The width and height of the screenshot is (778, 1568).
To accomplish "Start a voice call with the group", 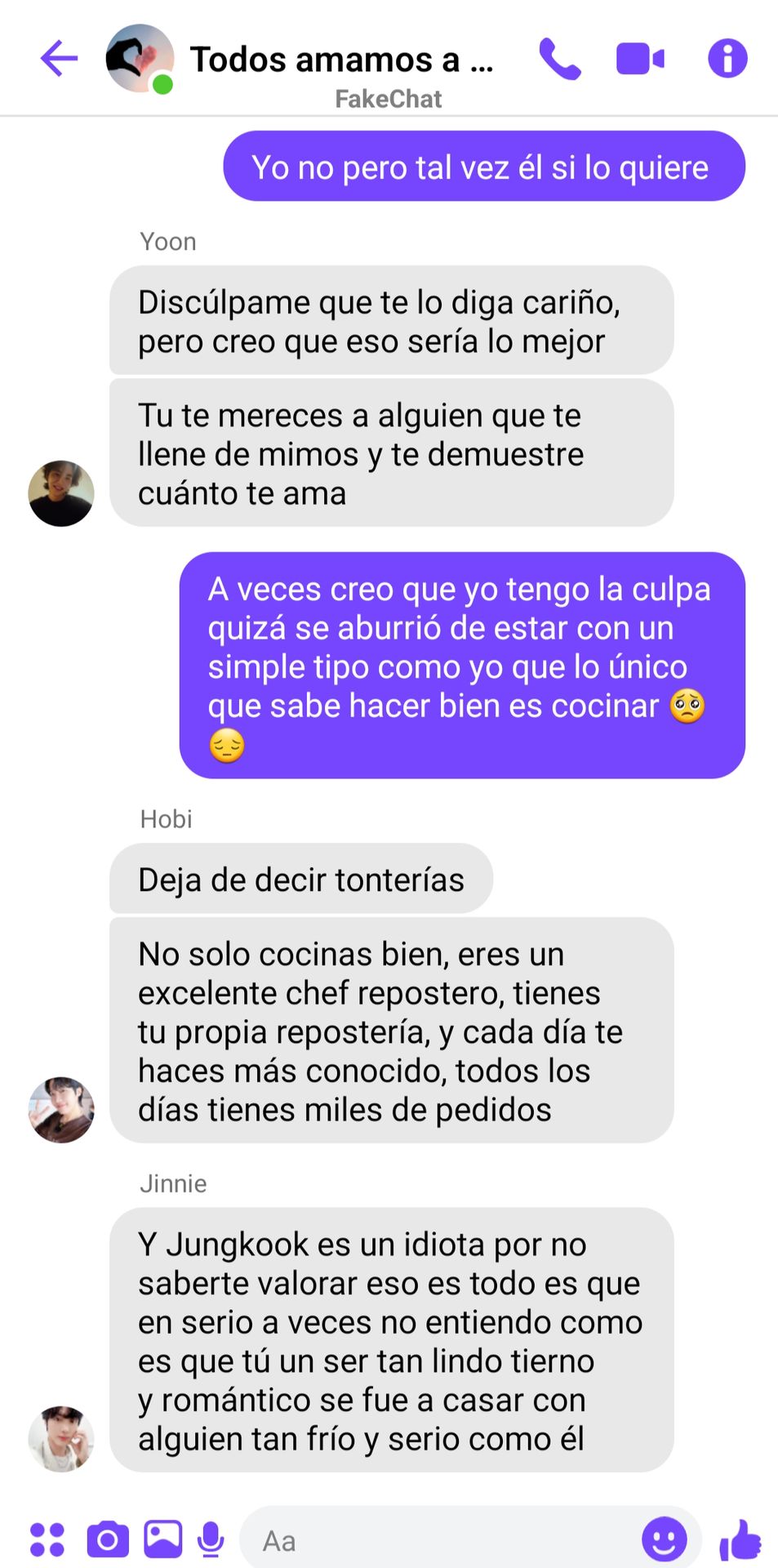I will (560, 59).
